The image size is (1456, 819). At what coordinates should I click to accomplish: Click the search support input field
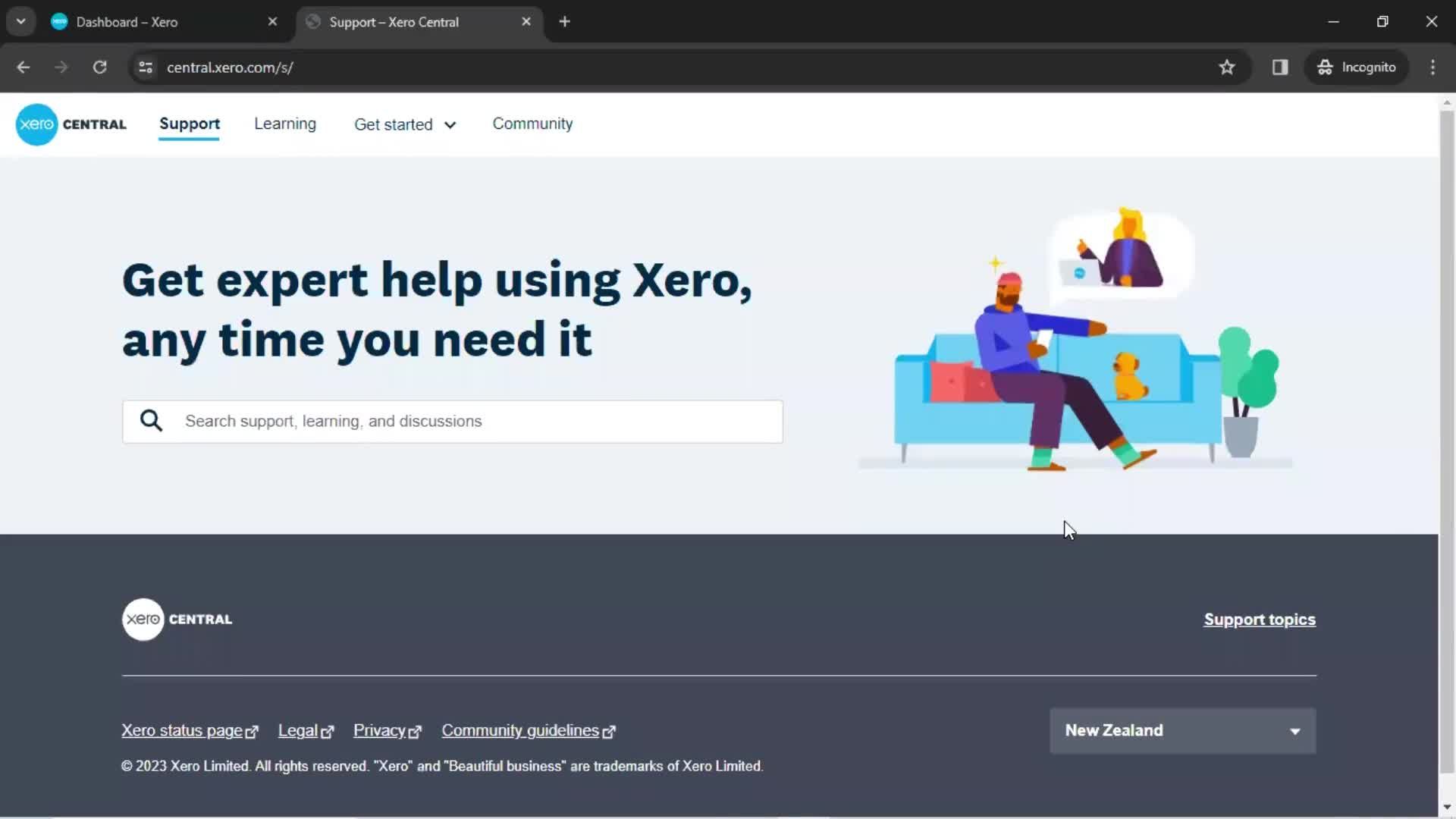(x=453, y=422)
